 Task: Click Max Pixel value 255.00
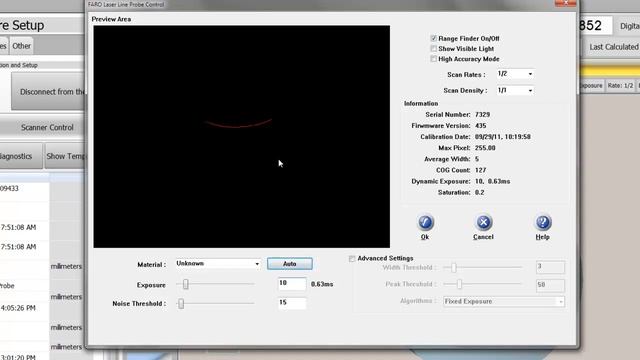pyautogui.click(x=485, y=148)
